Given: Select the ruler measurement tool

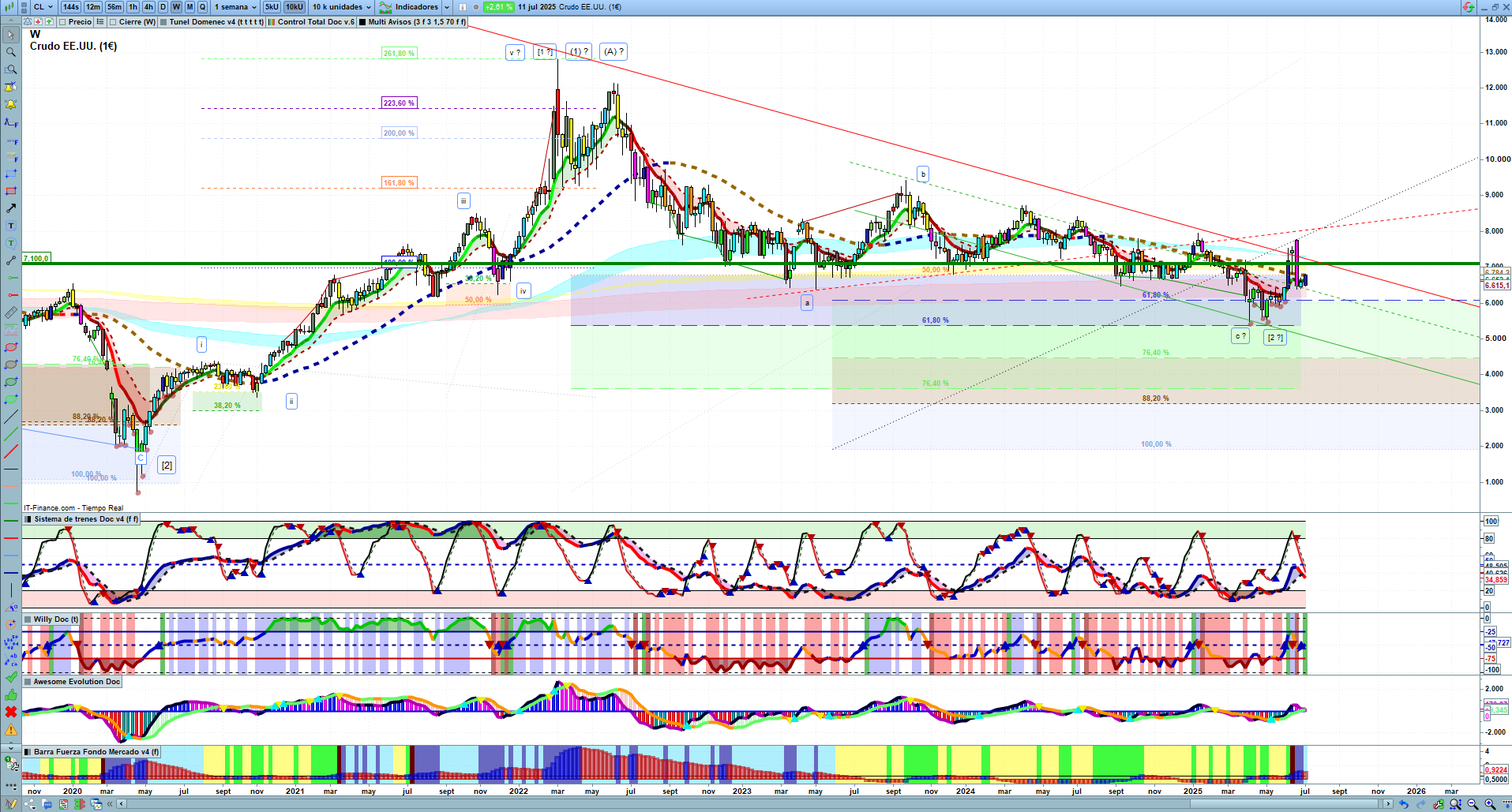Looking at the screenshot, I should (11, 312).
